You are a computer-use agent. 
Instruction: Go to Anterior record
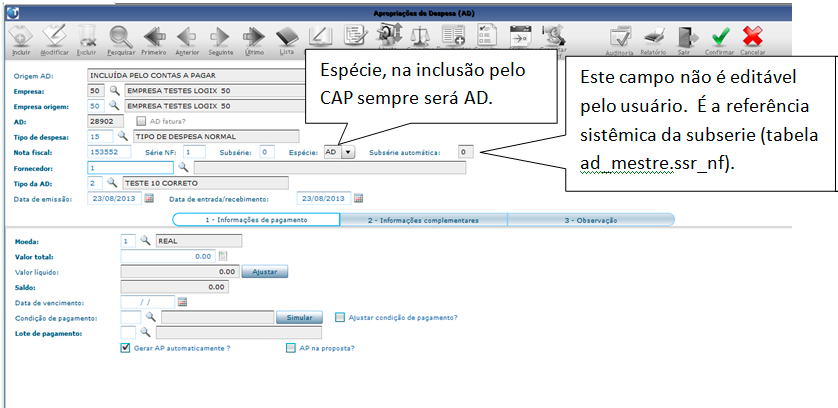click(187, 37)
